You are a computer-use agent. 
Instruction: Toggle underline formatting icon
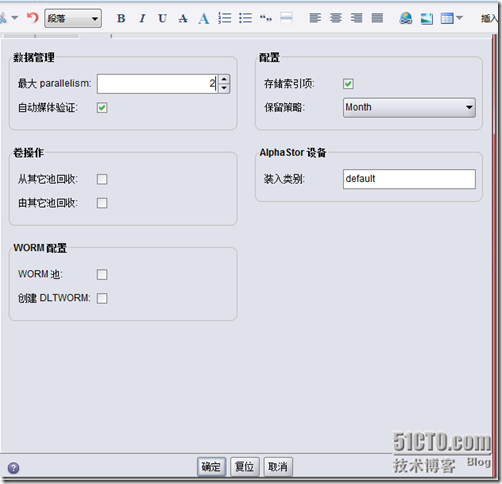coord(163,18)
